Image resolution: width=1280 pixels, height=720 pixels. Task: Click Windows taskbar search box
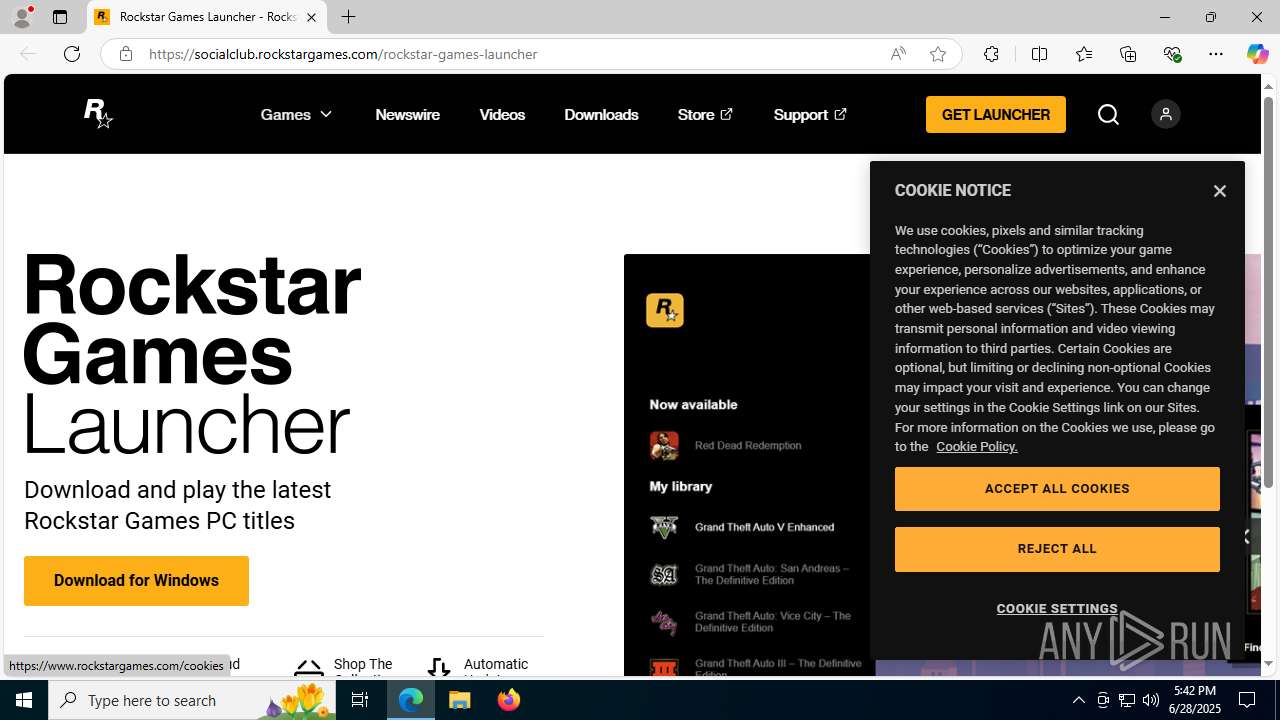(x=190, y=700)
